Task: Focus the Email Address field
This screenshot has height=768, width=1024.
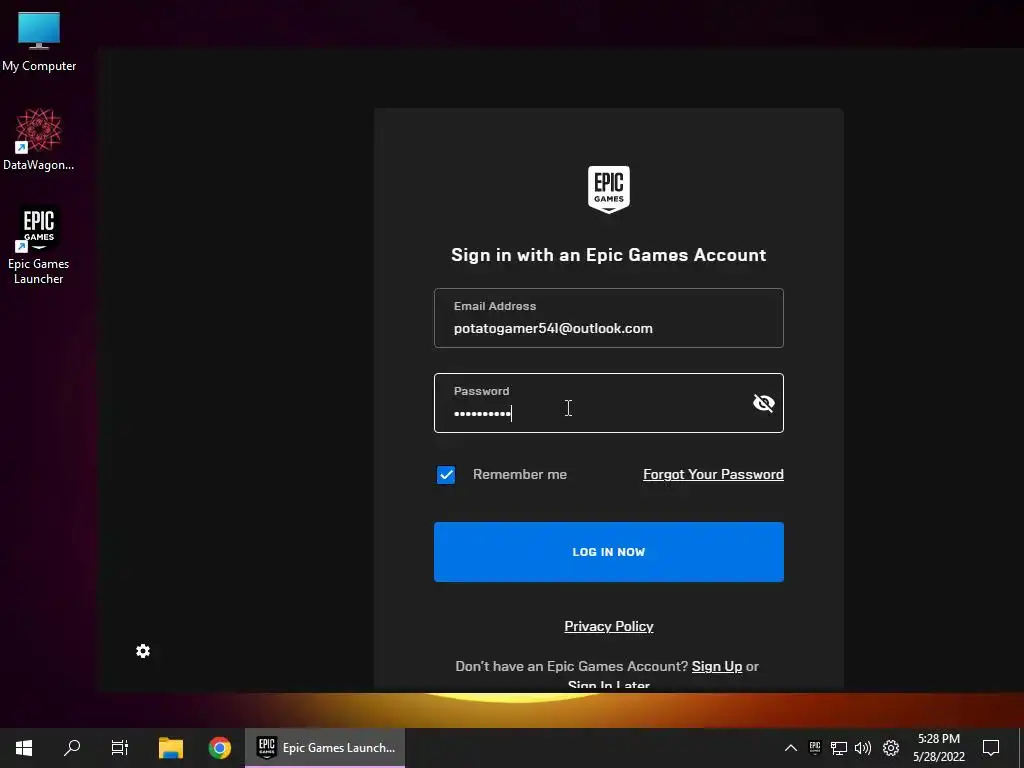Action: click(x=609, y=318)
